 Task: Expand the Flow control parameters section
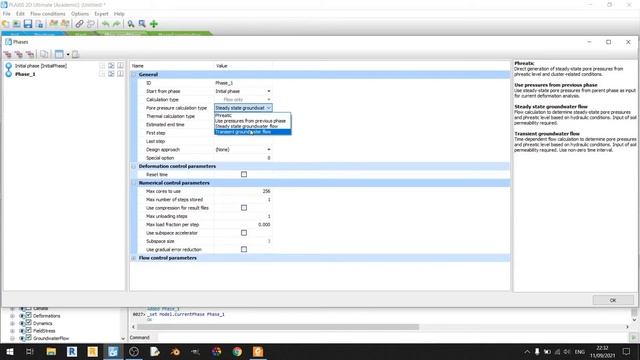[133, 258]
